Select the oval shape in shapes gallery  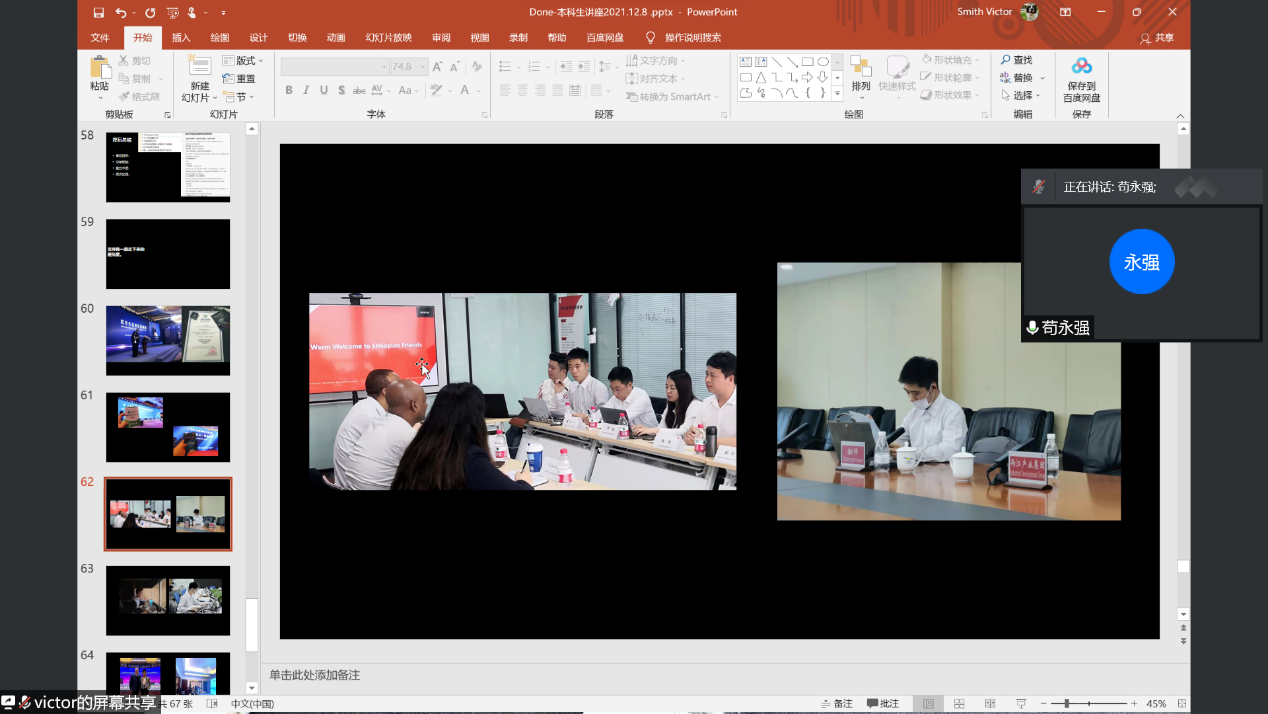pos(823,62)
